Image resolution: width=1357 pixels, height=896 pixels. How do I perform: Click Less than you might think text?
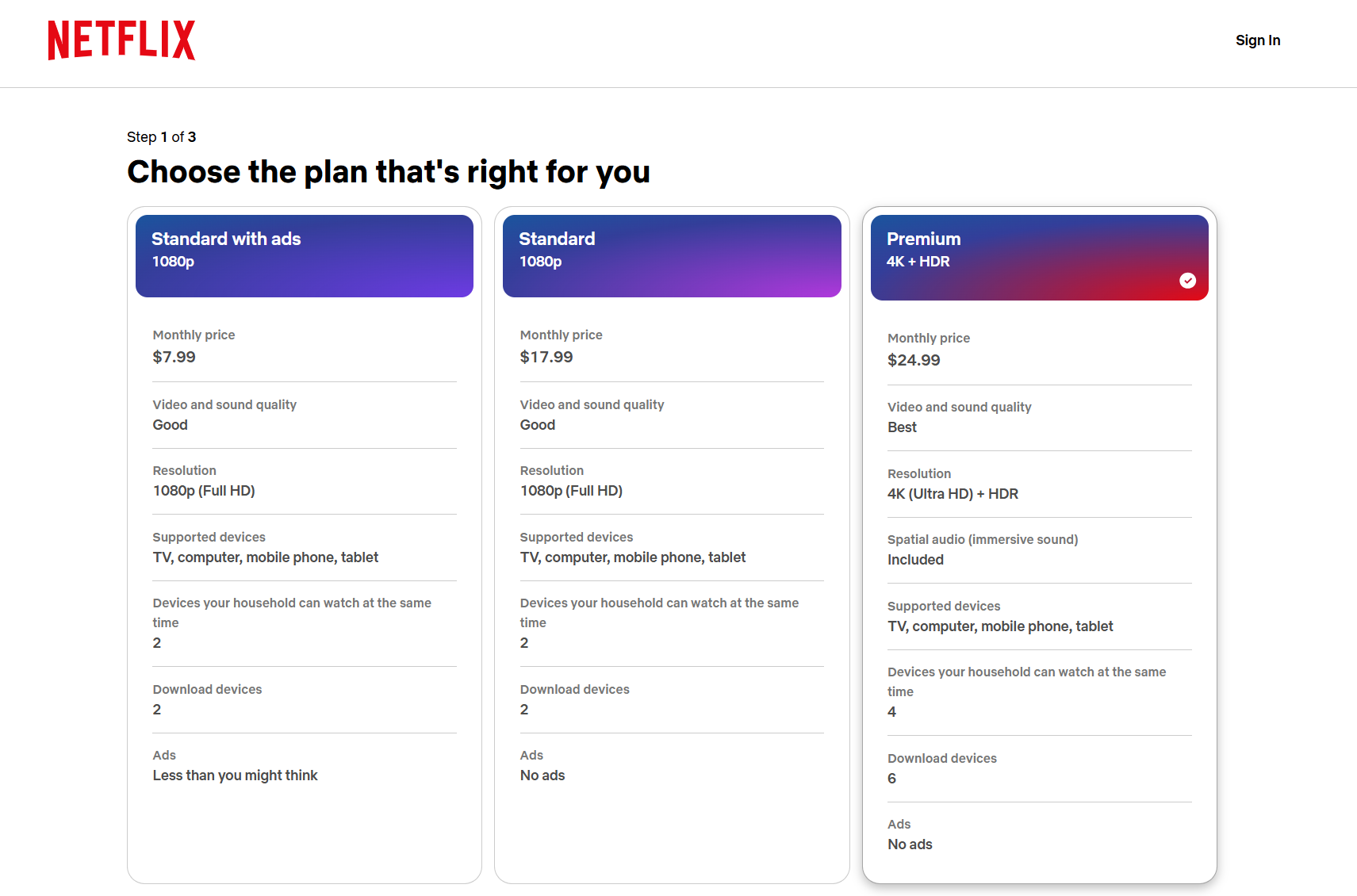point(235,775)
